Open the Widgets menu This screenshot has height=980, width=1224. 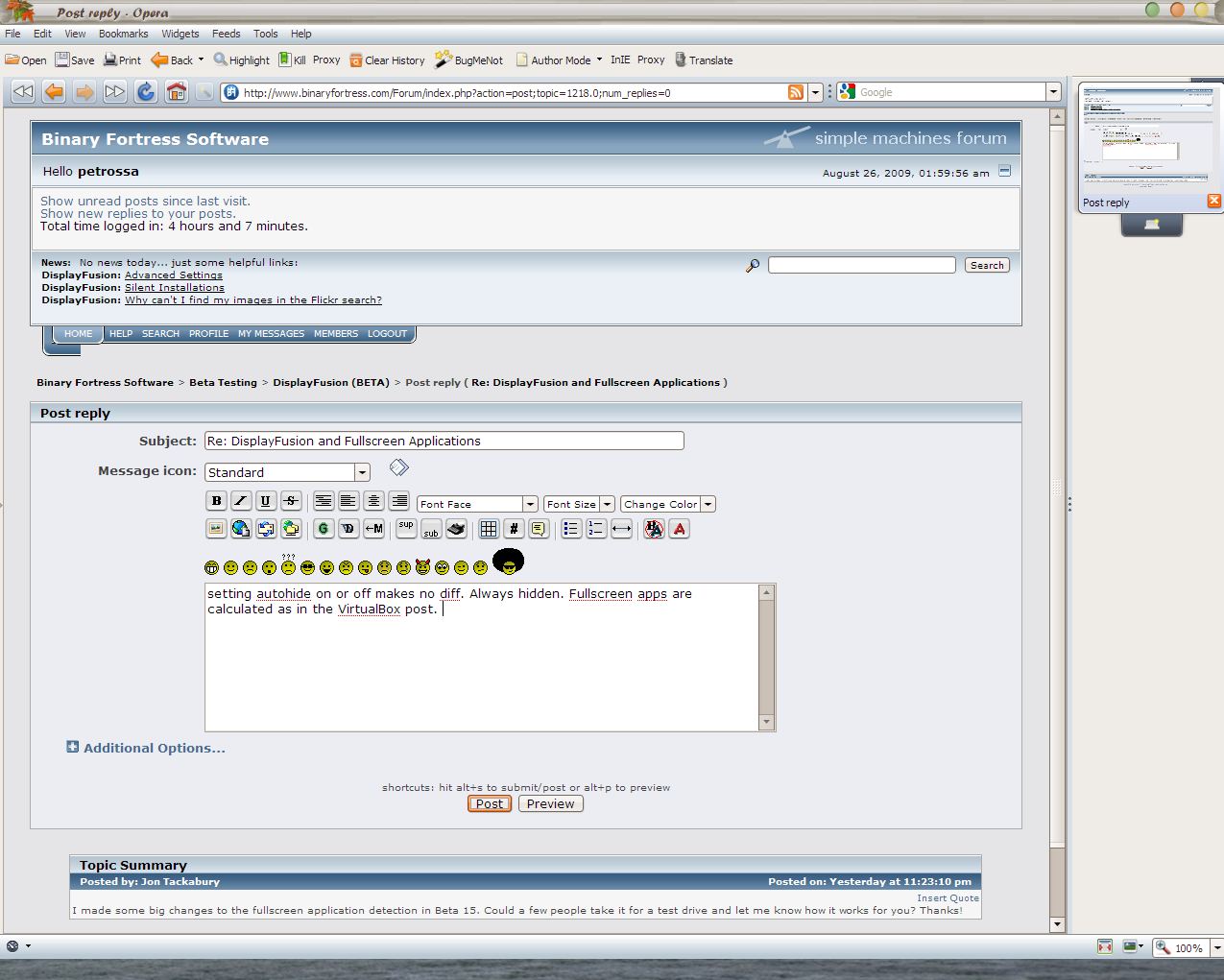click(180, 34)
